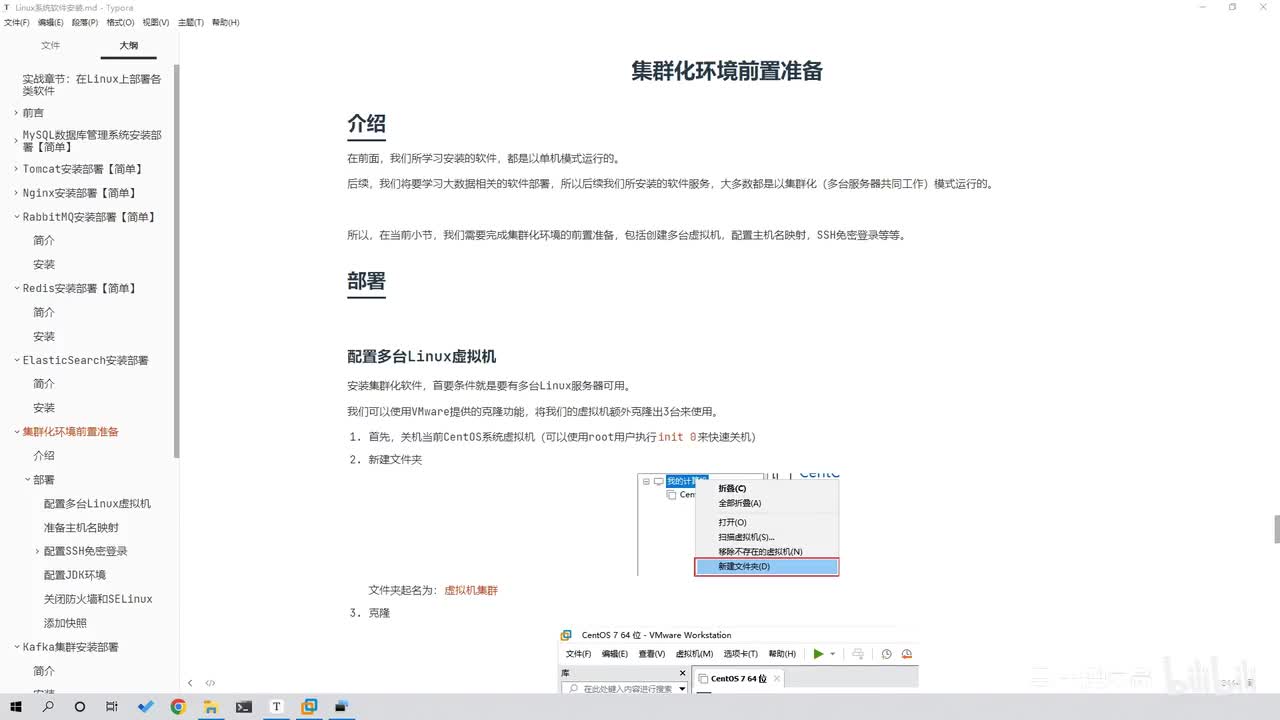The height and width of the screenshot is (720, 1280).
Task: Open Cortana circle icon on taskbar
Action: pos(80,706)
